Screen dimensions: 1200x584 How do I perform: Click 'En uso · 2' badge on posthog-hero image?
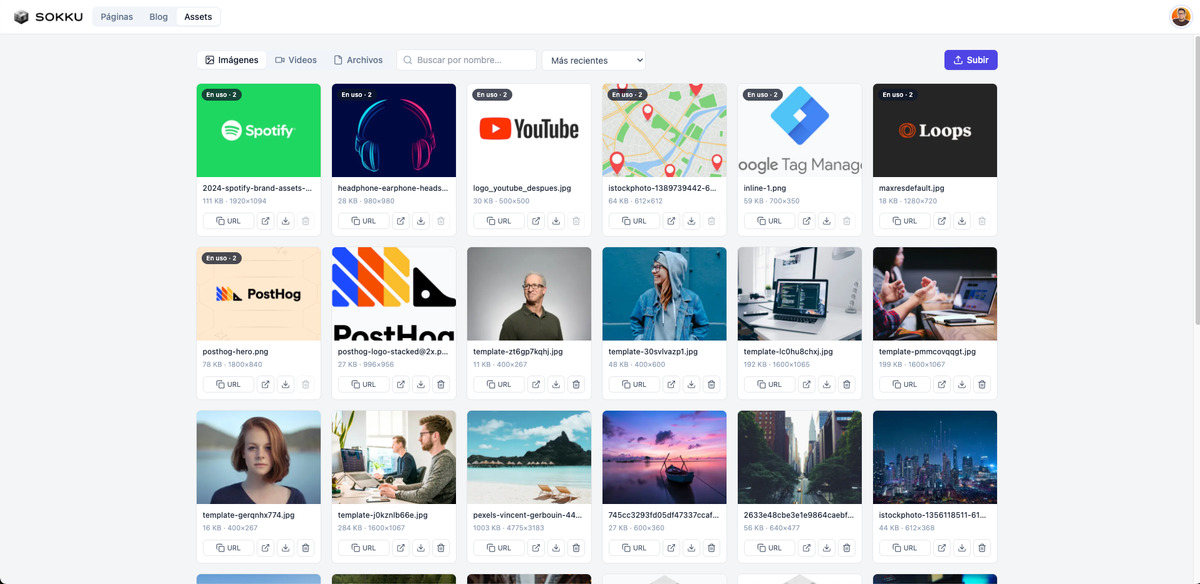pyautogui.click(x=222, y=258)
